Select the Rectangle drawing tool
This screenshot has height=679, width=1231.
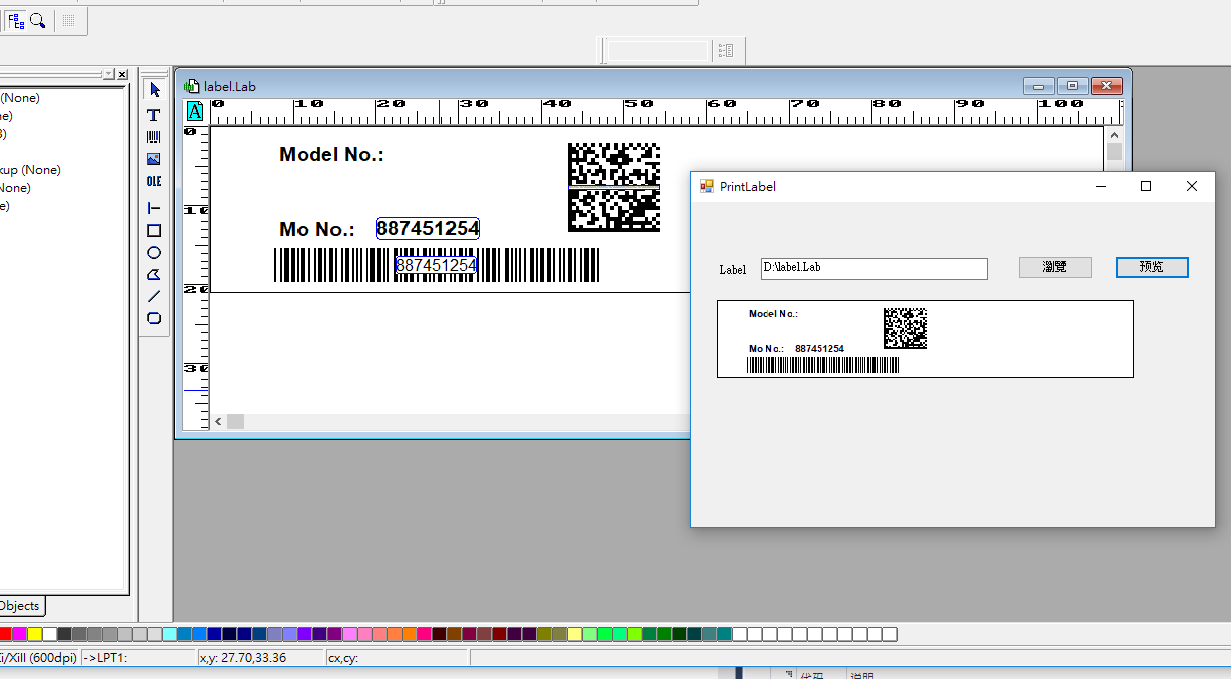[x=154, y=231]
